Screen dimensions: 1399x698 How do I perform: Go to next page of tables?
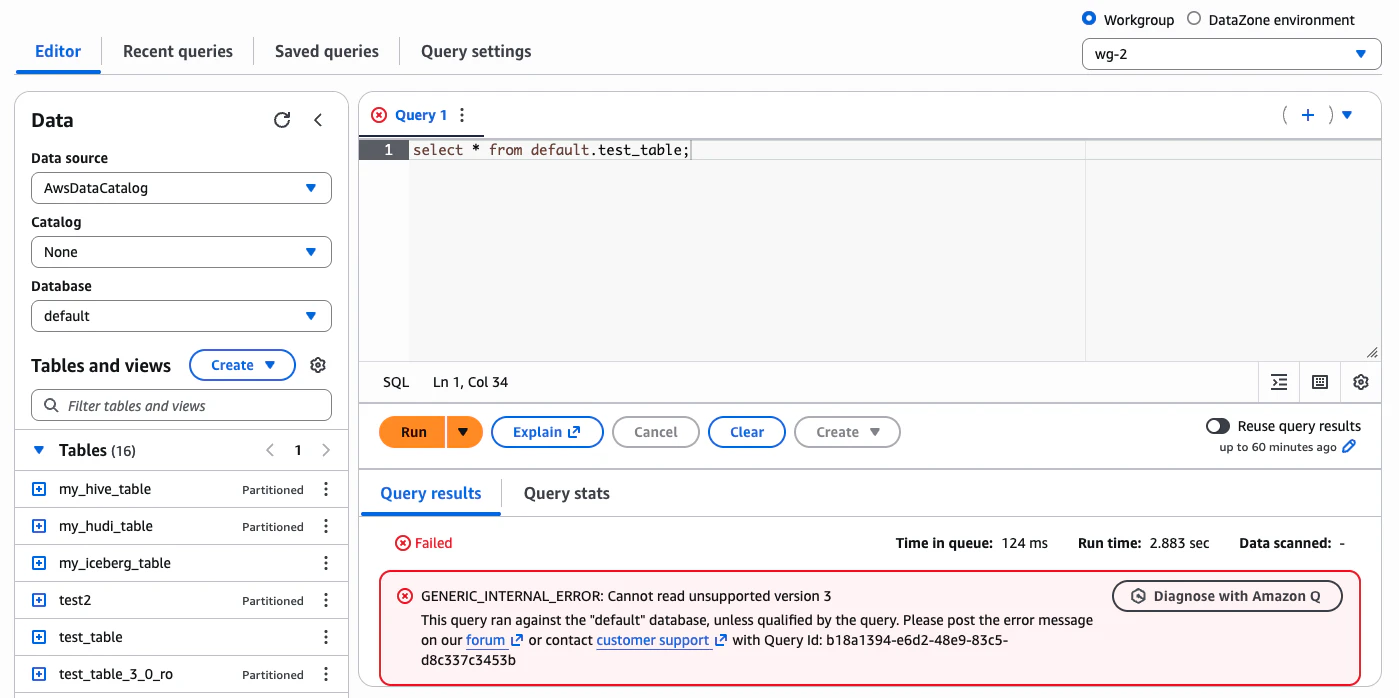pos(326,451)
